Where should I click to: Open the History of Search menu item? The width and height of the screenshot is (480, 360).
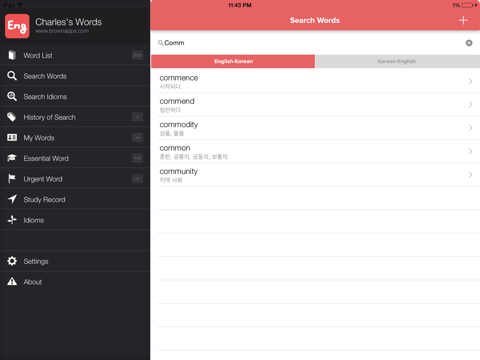[75, 117]
